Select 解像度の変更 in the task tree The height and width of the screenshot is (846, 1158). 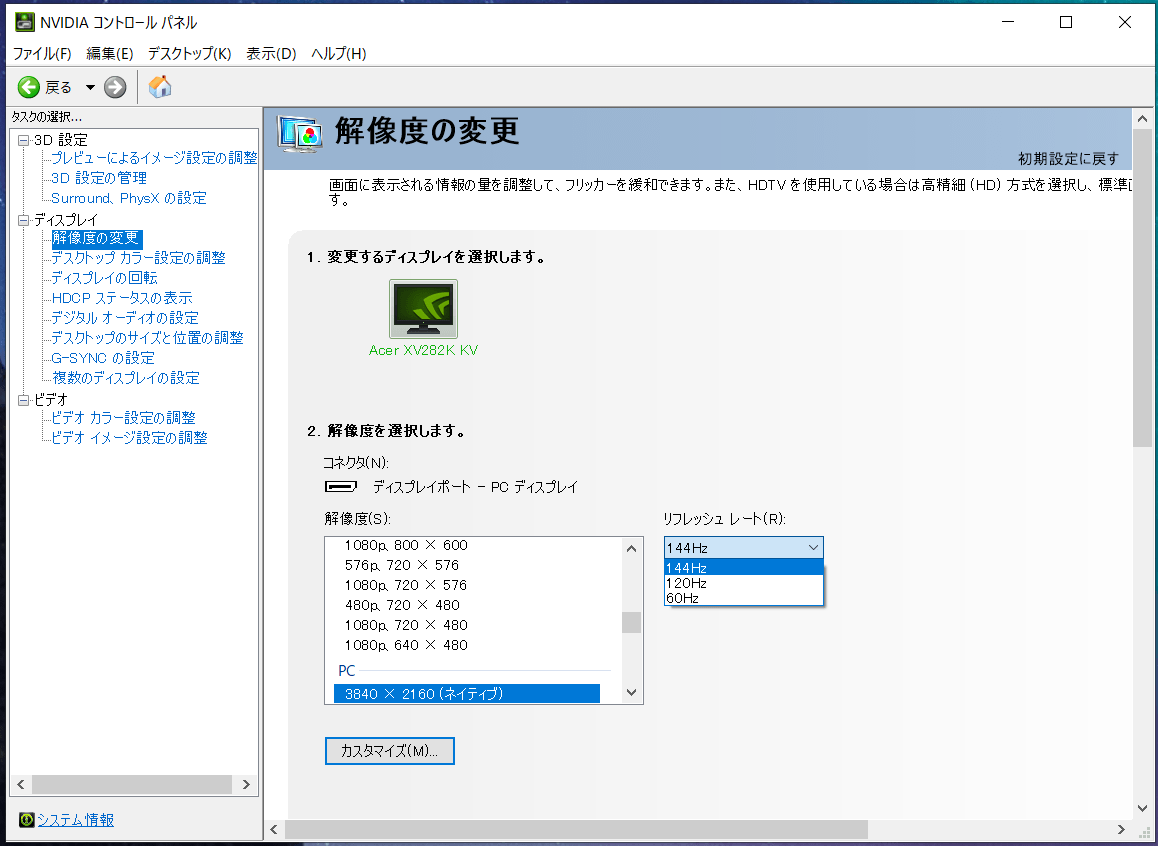point(96,238)
